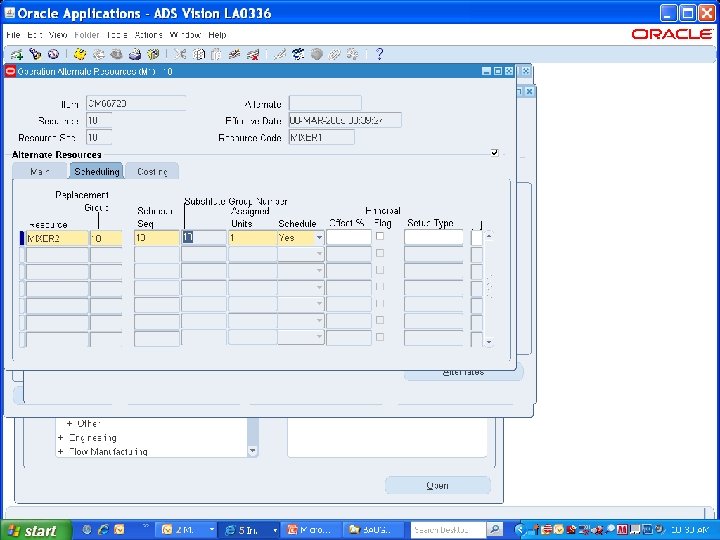Viewport: 720px width, 540px height.
Task: Open the Tools menu
Action: [x=117, y=35]
